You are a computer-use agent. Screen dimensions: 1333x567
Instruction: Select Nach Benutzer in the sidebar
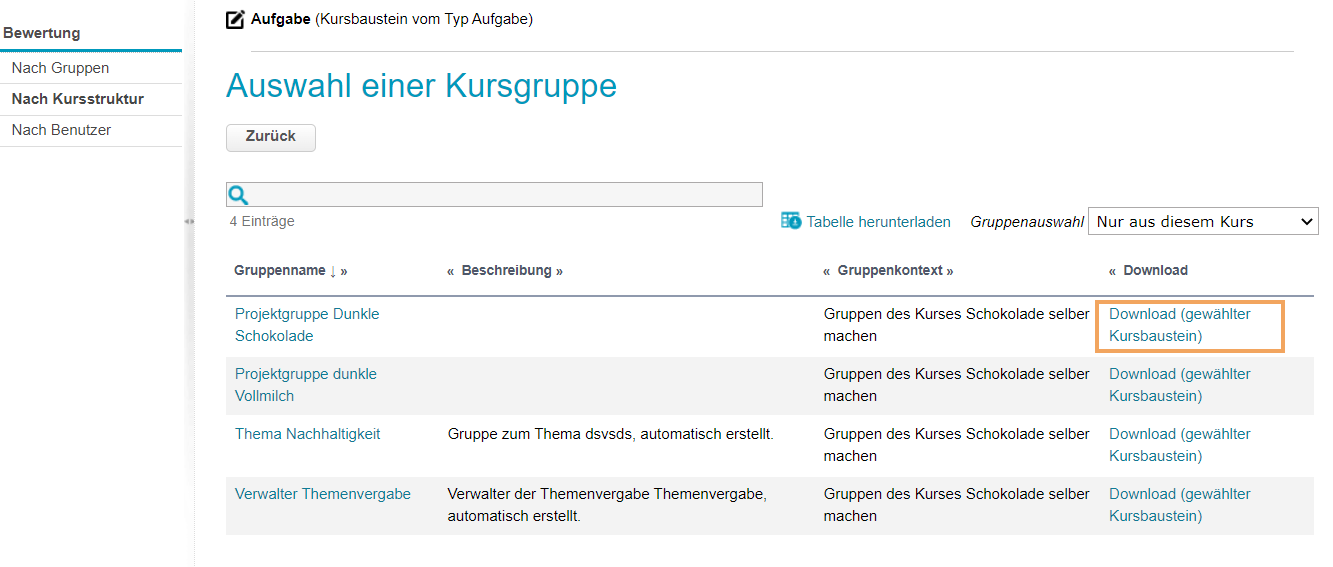click(x=61, y=130)
